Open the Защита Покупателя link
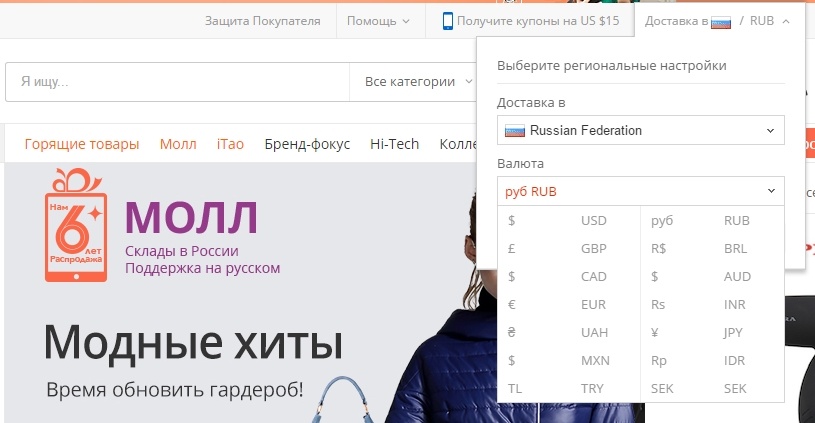 pos(262,21)
